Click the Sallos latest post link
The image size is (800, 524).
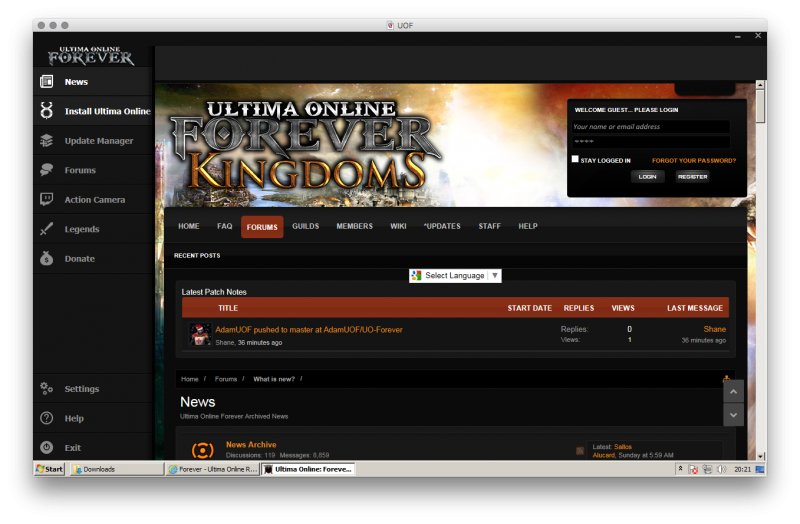click(623, 447)
